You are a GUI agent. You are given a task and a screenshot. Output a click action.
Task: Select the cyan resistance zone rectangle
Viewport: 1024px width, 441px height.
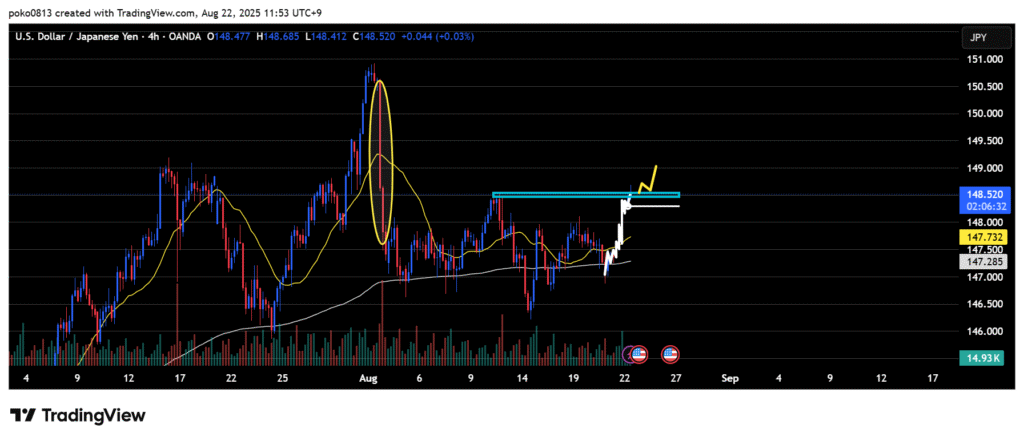tap(585, 195)
